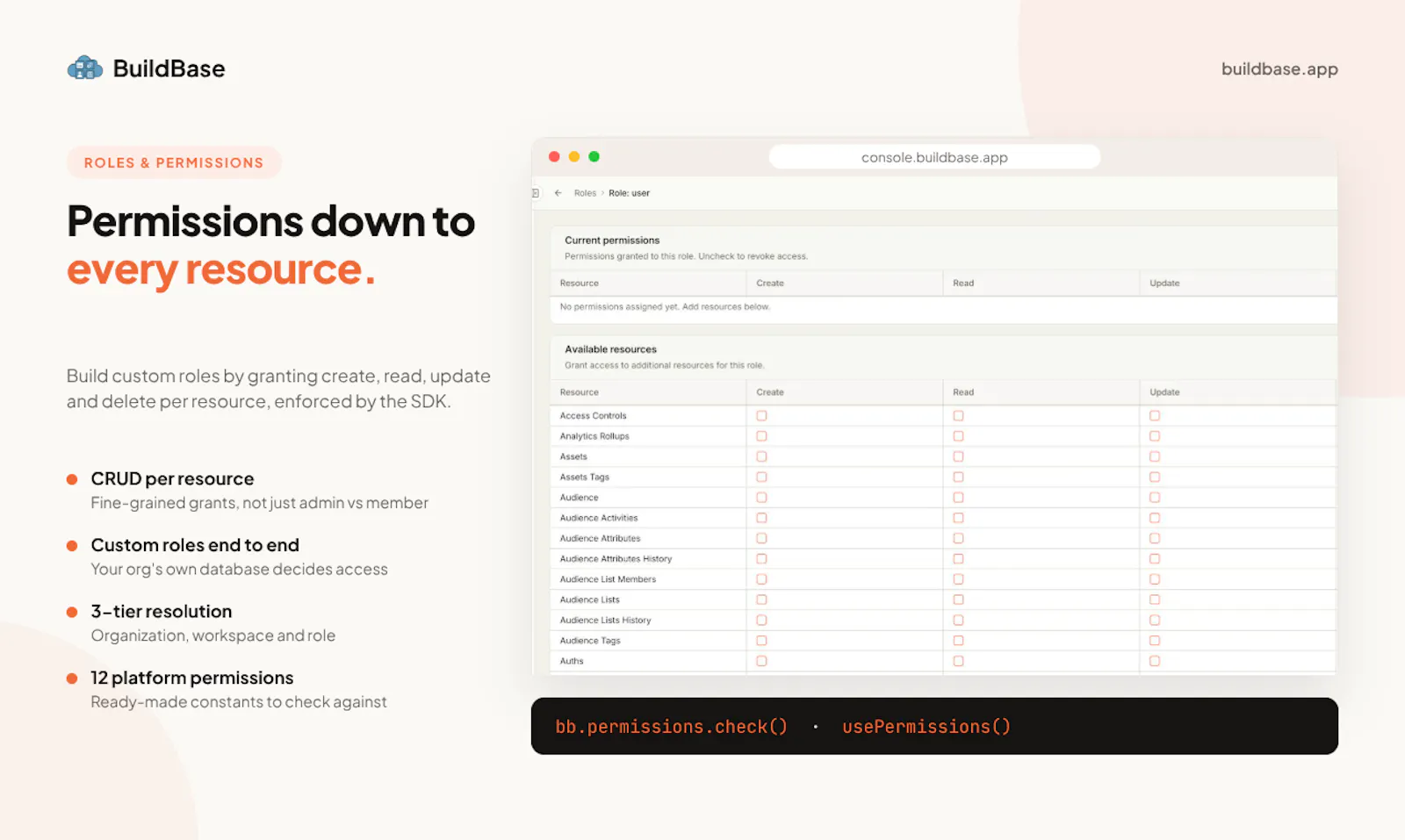Enable Read for Audience List Members

pyautogui.click(x=958, y=579)
